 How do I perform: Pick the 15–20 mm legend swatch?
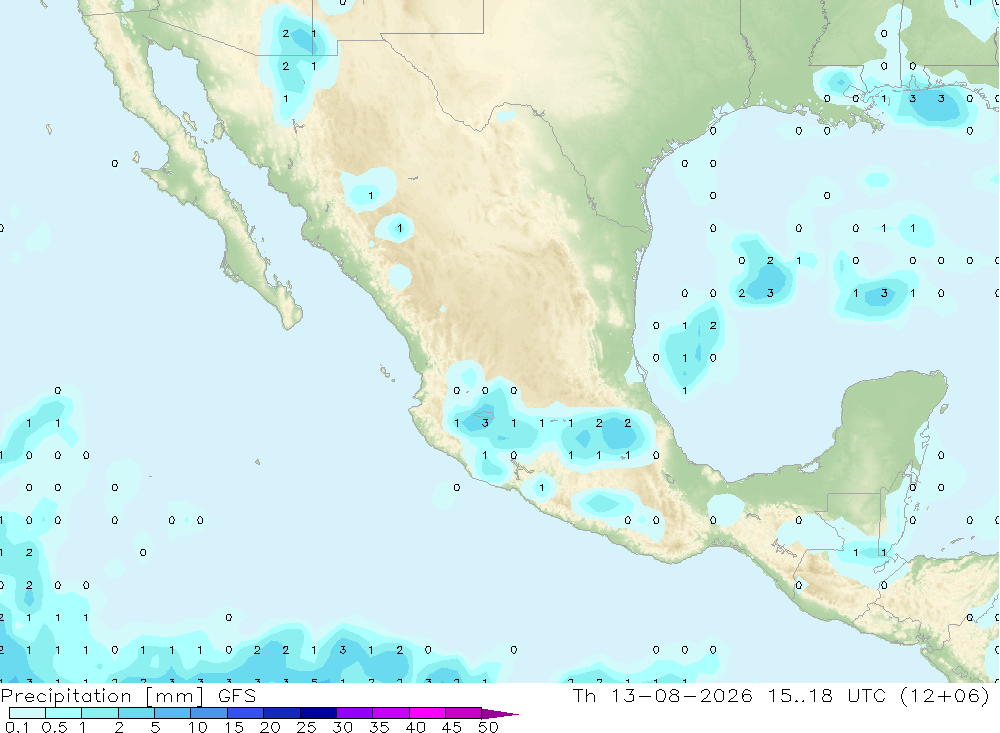[x=245, y=713]
